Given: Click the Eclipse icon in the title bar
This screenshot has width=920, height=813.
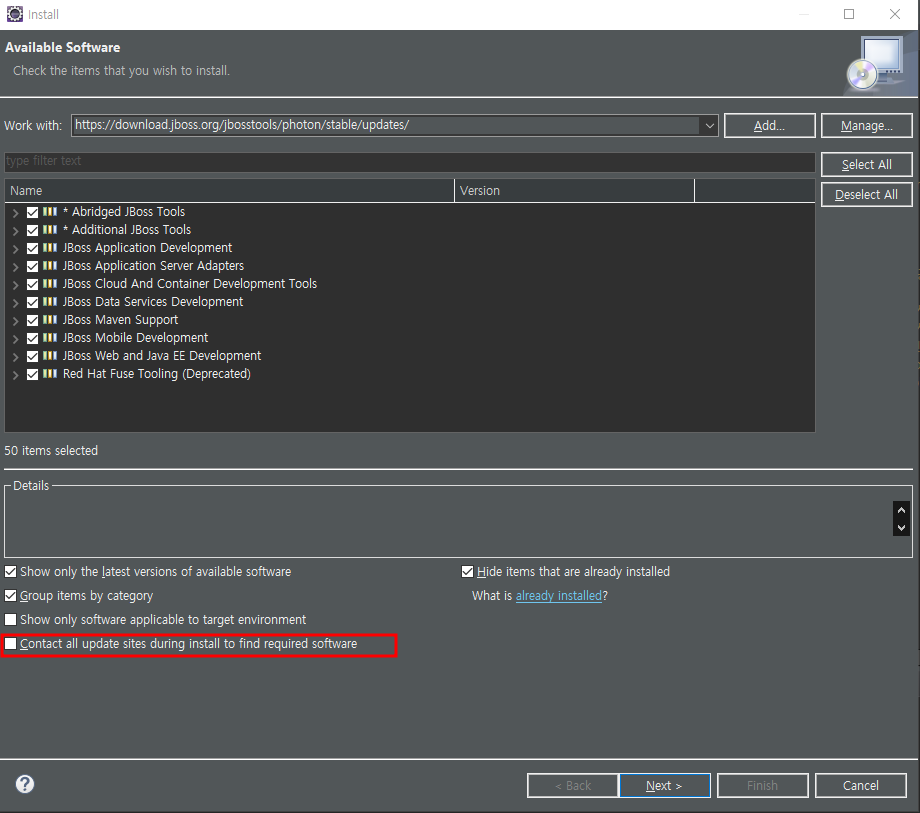Looking at the screenshot, I should 15,14.
